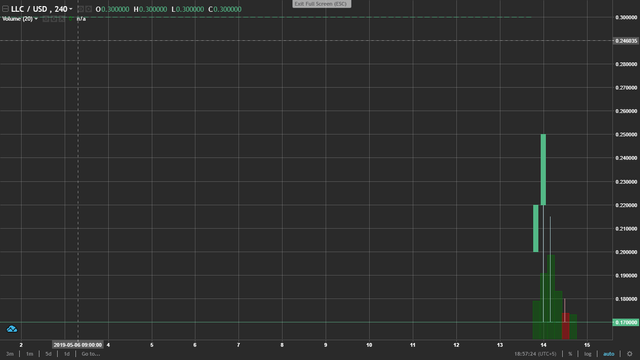Click the Open price value O0.300000
Image resolution: width=640 pixels, height=360 pixels.
112,9
